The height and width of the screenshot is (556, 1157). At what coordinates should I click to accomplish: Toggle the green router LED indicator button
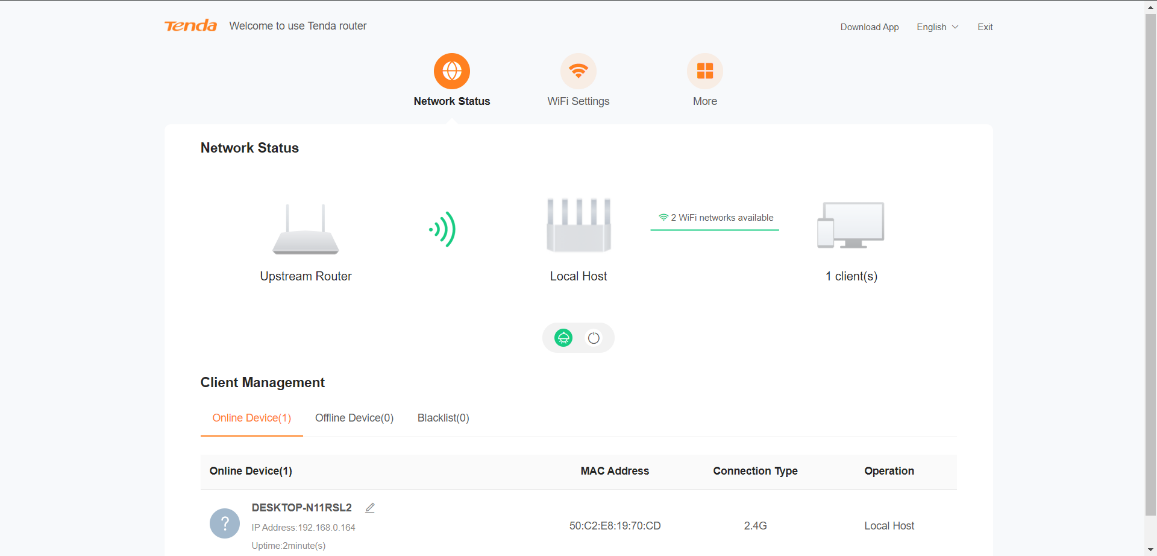[564, 338]
